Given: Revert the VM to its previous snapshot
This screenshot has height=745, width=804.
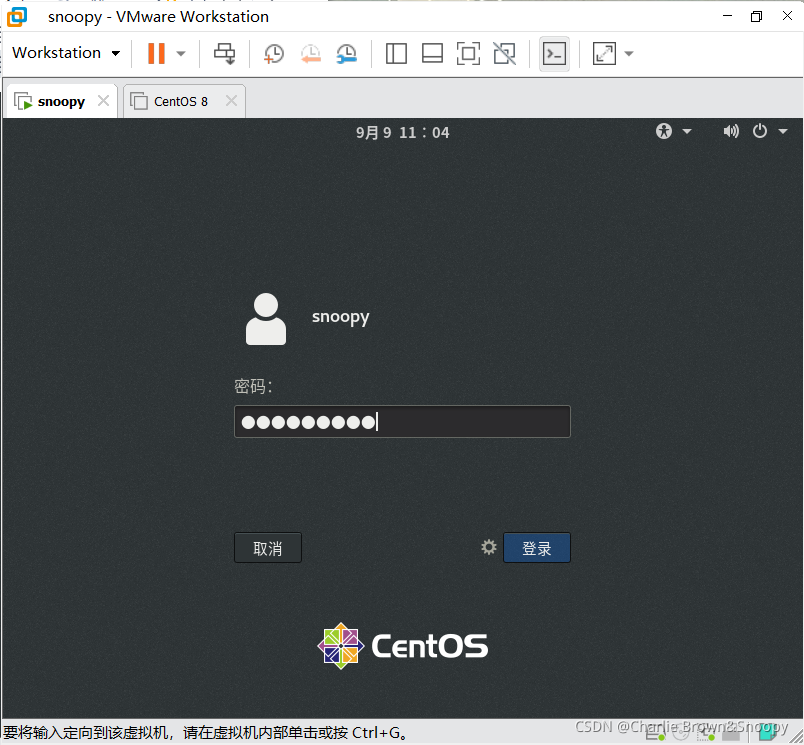Looking at the screenshot, I should tap(311, 53).
